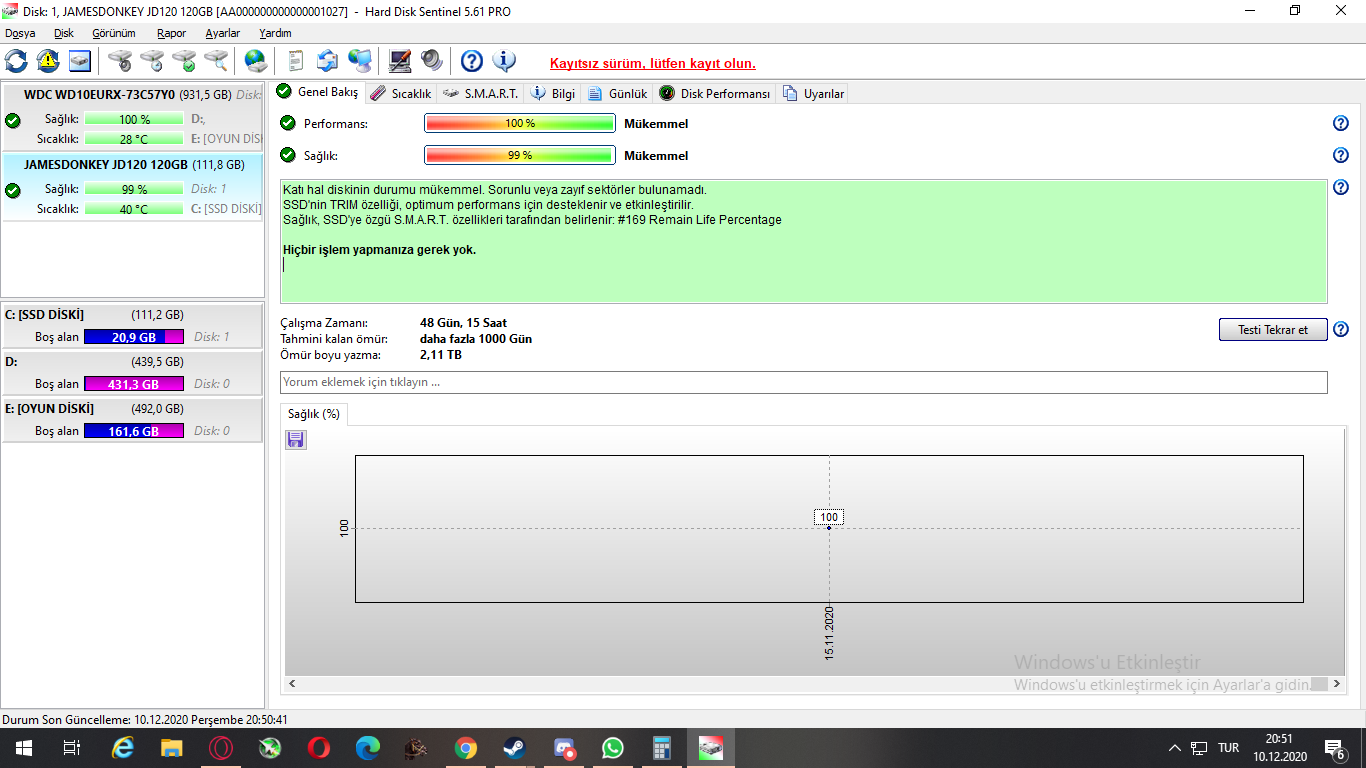Open Google Chrome from the taskbar
The width and height of the screenshot is (1366, 768).
[465, 748]
